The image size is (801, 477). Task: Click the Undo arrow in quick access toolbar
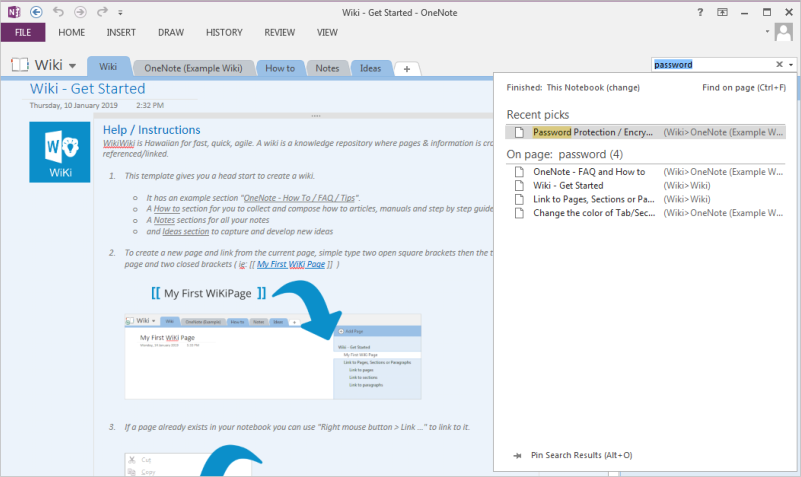click(x=58, y=12)
